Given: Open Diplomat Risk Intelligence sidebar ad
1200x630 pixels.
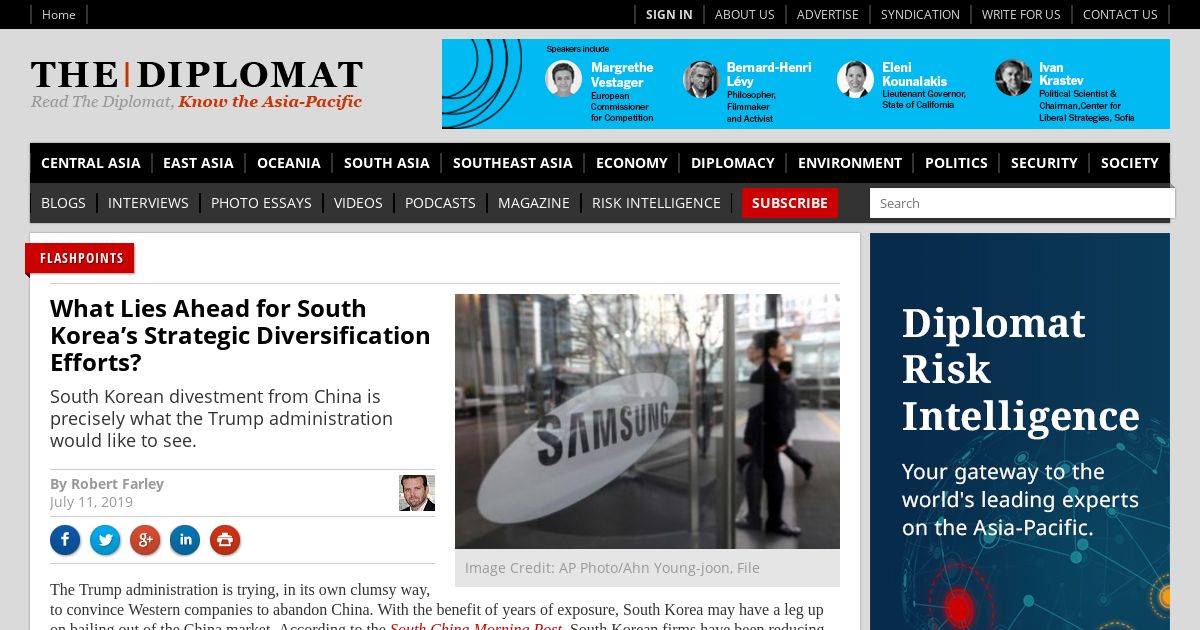Looking at the screenshot, I should [x=1020, y=431].
